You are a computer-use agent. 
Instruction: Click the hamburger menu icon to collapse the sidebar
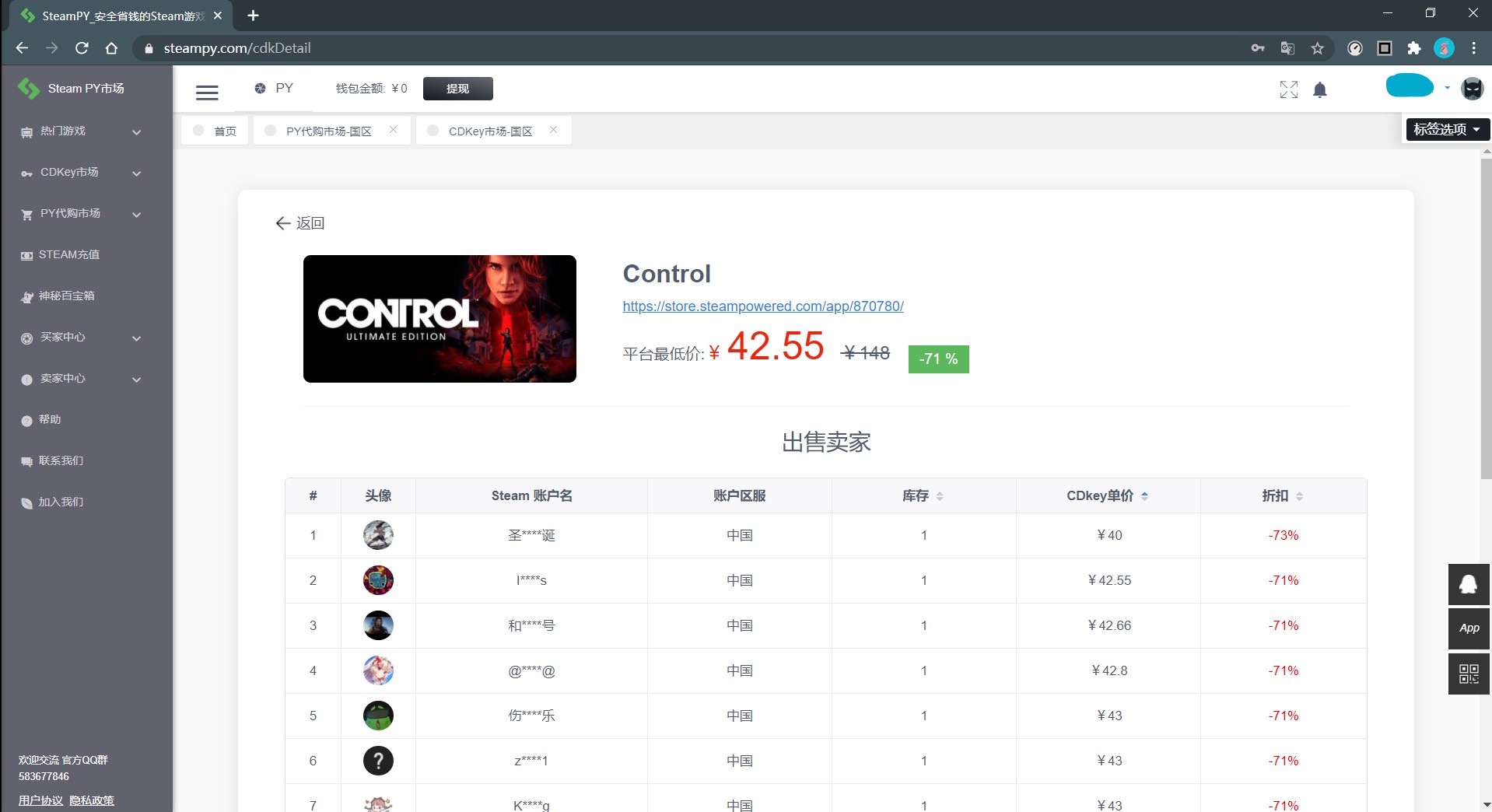point(207,93)
